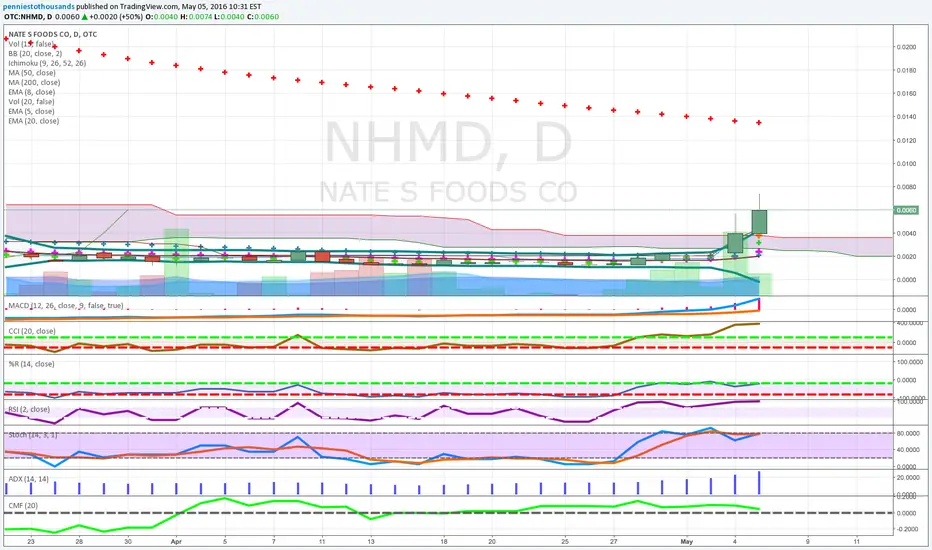Click the -0.2000 CMF axis label
The height and width of the screenshot is (550, 932).
coord(909,529)
